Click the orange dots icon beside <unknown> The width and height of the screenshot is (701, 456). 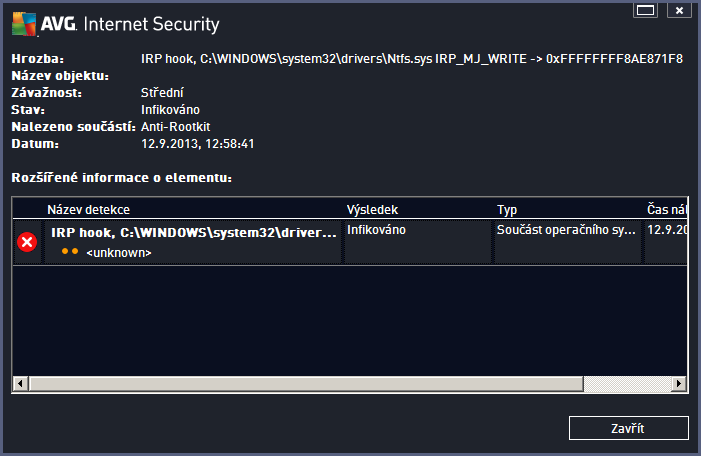69,252
